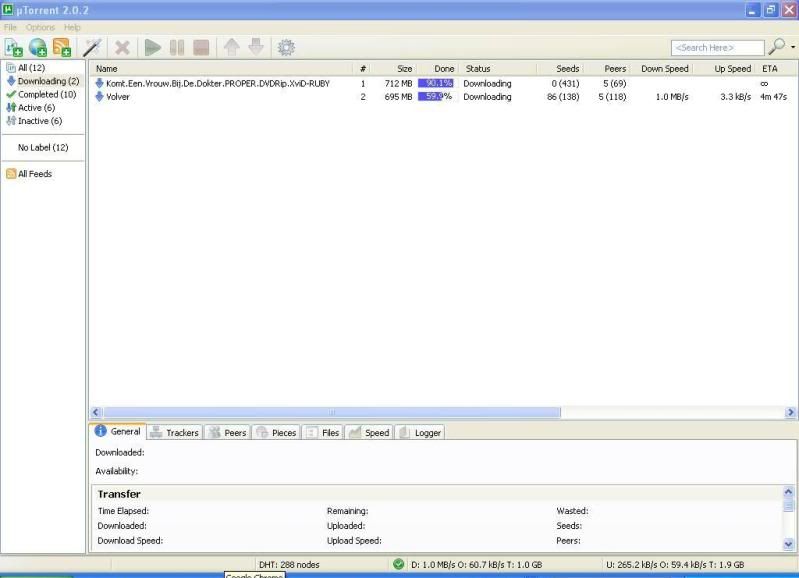Click the 1.0 MB/s down speed cell
The width and height of the screenshot is (799, 578).
[672, 97]
